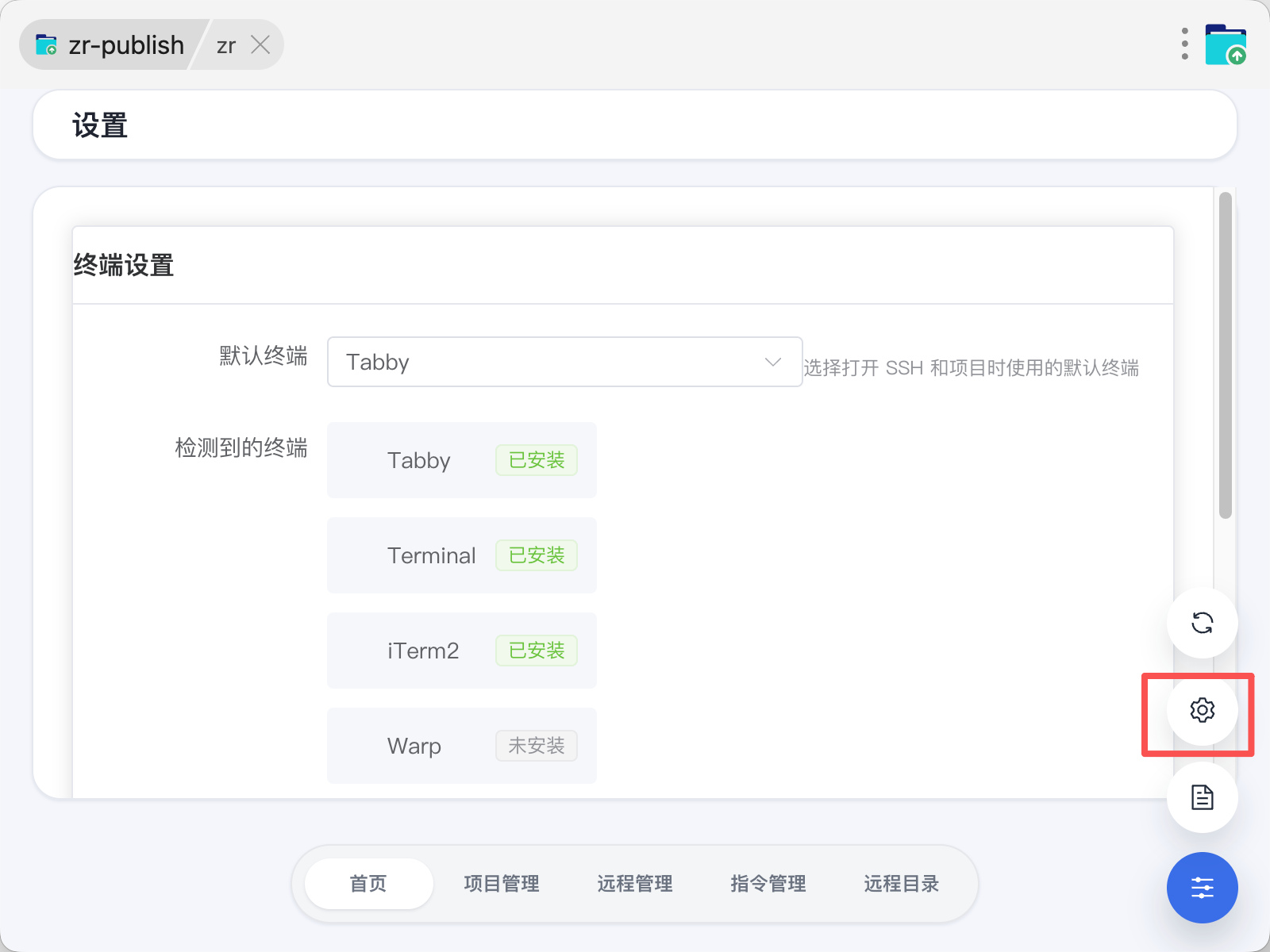Click the zr-publish tab folder icon
Screen dimensions: 1270x952
(47, 45)
